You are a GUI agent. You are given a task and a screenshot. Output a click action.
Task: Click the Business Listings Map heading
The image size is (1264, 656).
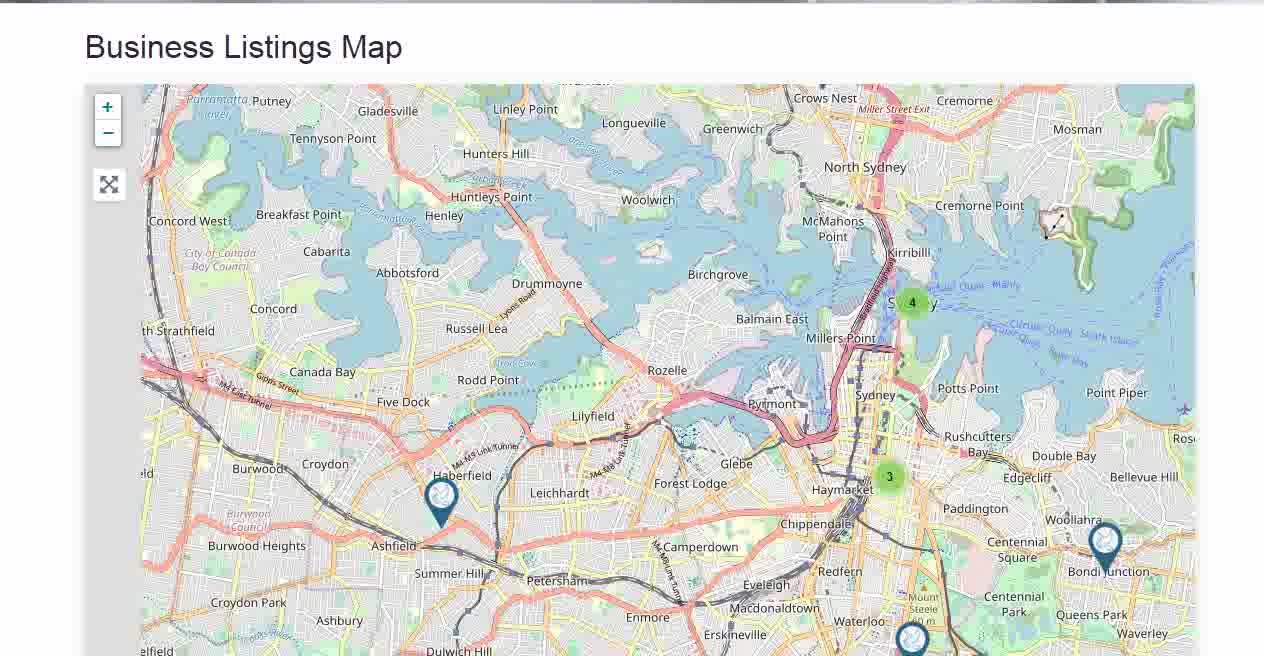pos(244,47)
